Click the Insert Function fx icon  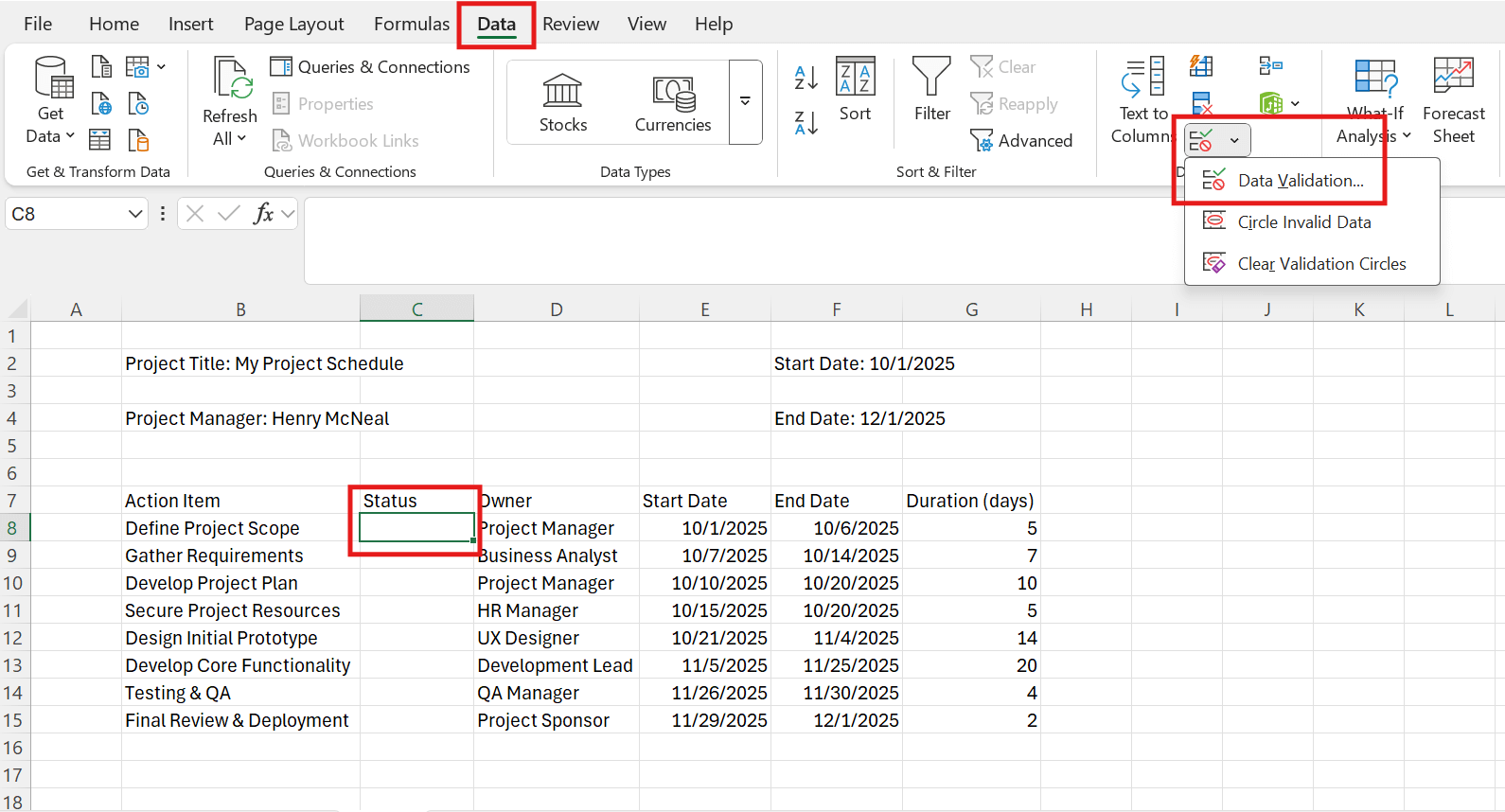coord(263,214)
